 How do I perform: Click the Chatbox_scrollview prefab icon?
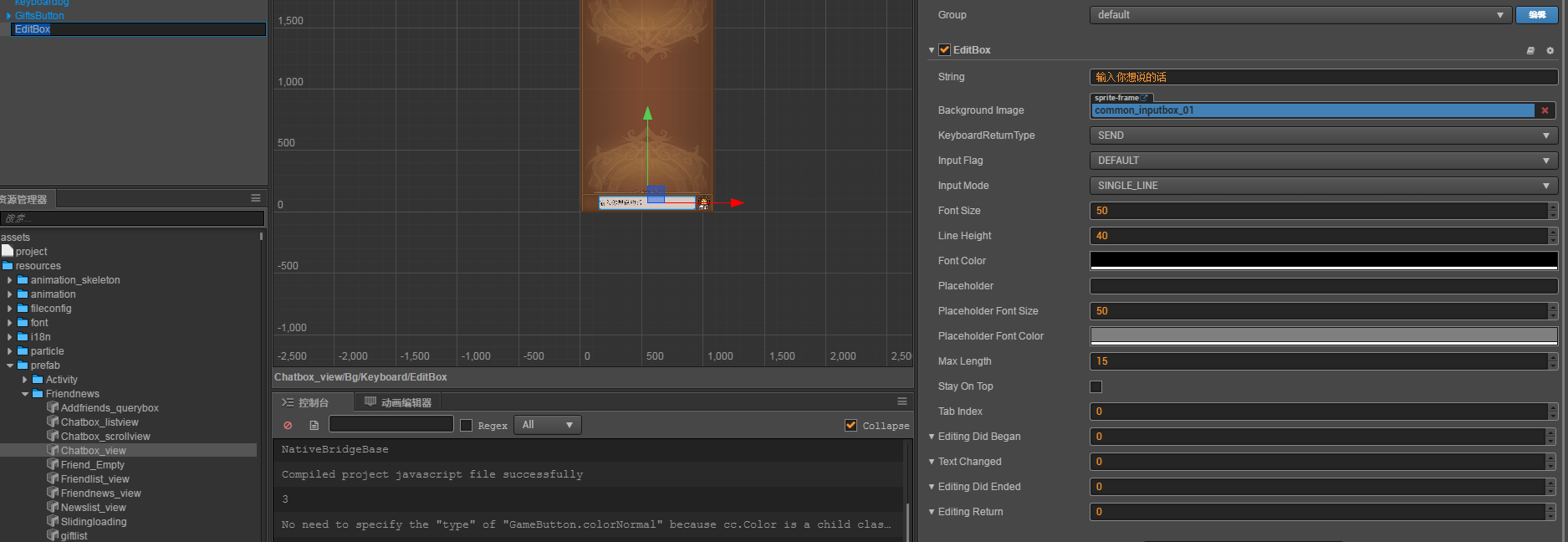[x=53, y=436]
